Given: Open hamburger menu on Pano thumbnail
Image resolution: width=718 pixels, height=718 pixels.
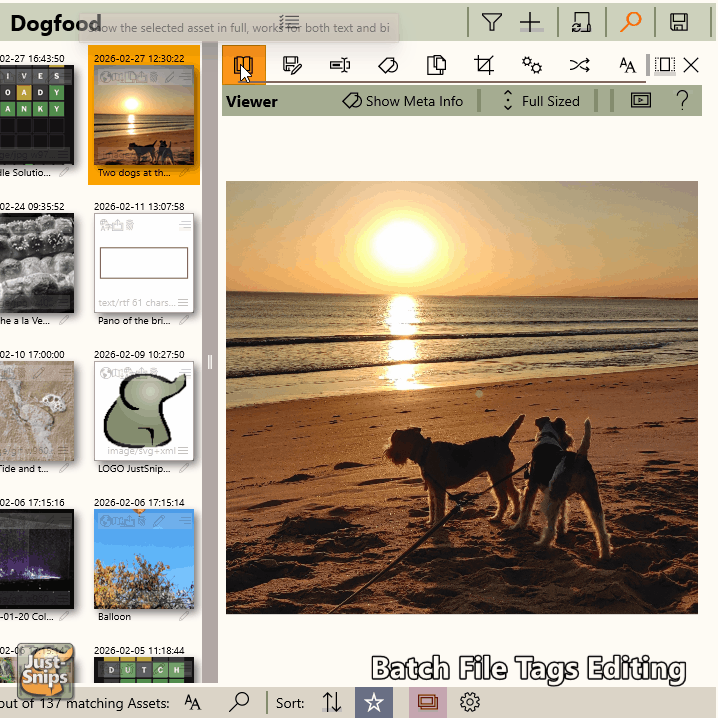Looking at the screenshot, I should coord(183,302).
